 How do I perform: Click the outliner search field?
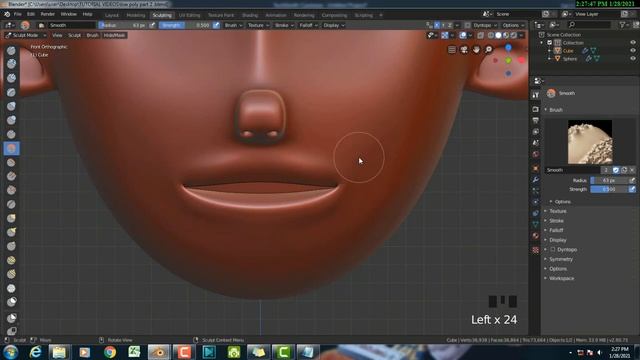pos(589,25)
